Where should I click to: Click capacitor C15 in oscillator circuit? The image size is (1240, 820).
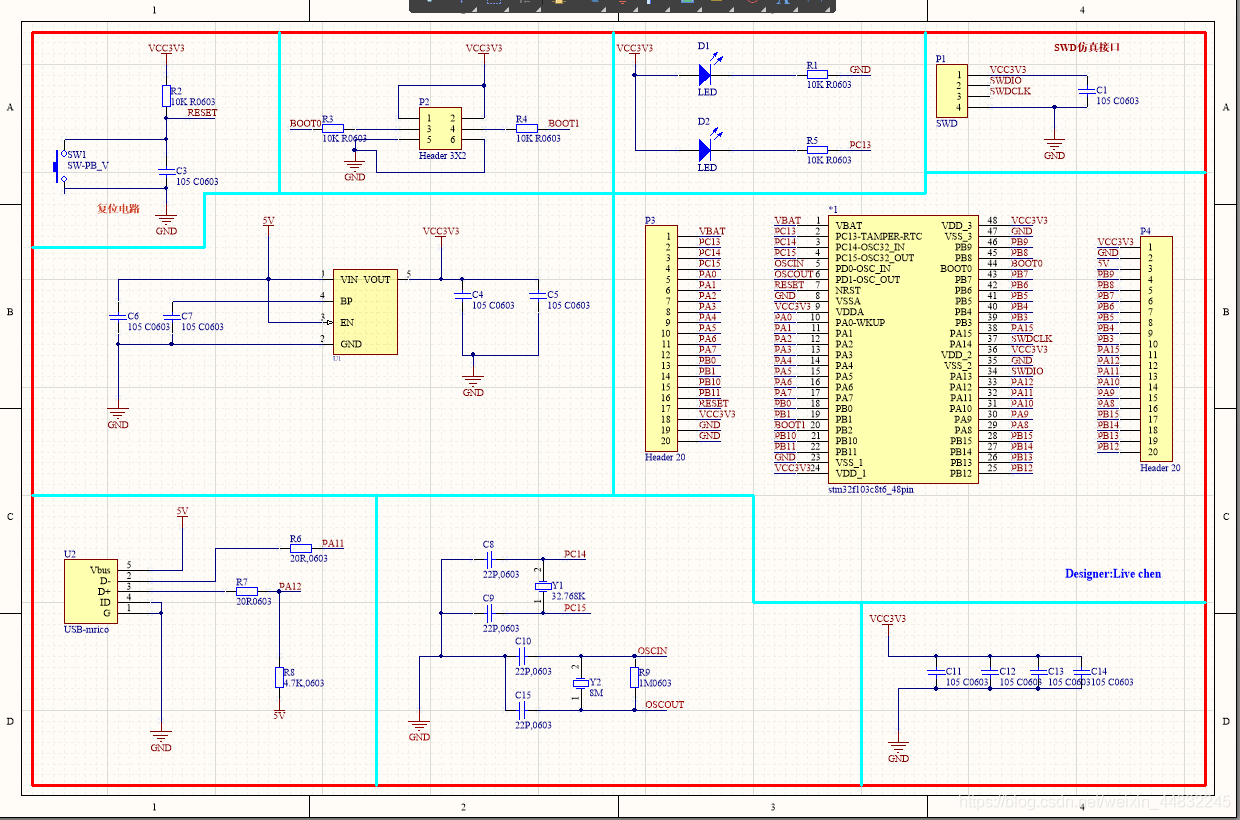(x=522, y=710)
